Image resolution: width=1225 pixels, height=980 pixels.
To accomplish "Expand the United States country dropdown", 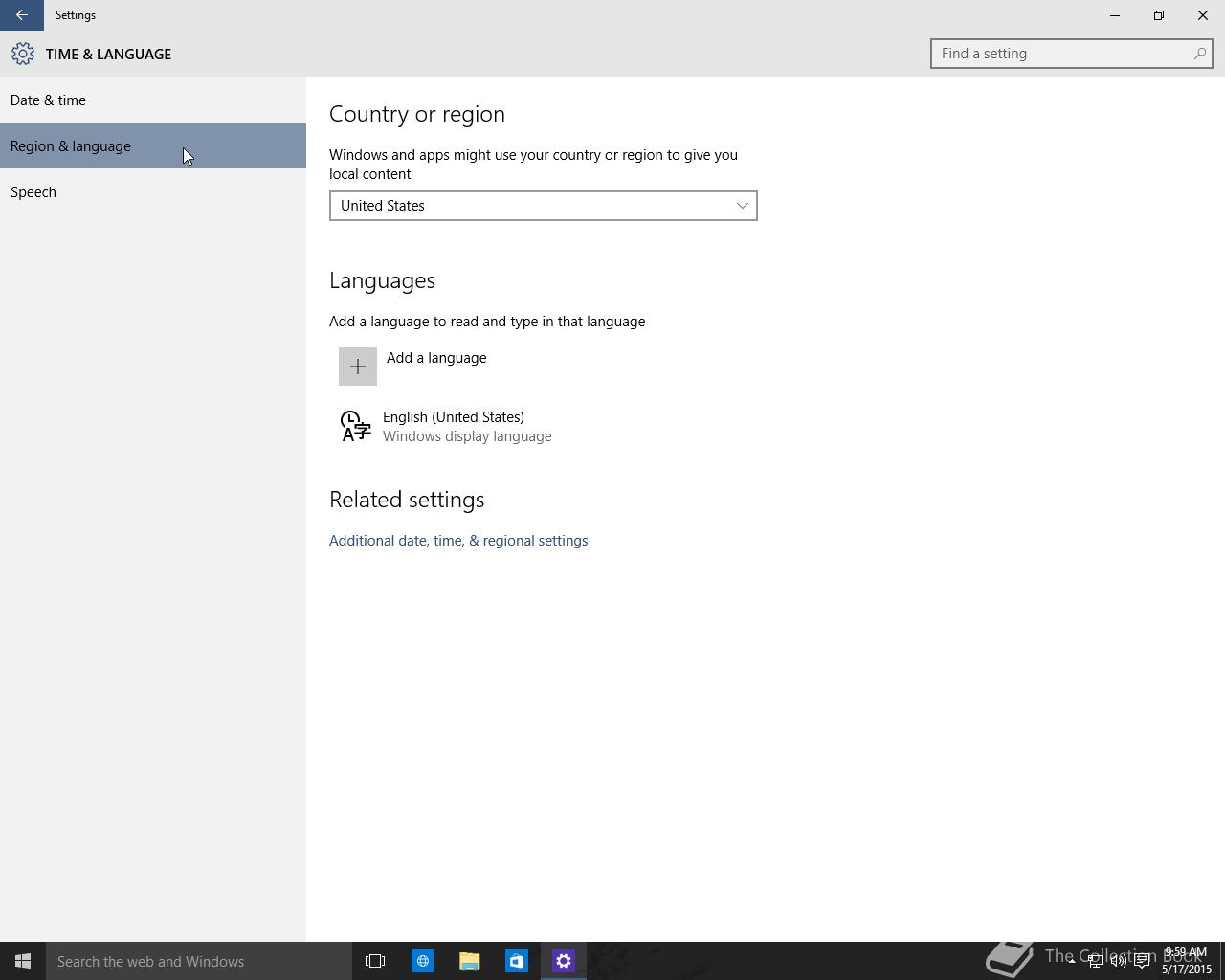I will click(x=544, y=206).
